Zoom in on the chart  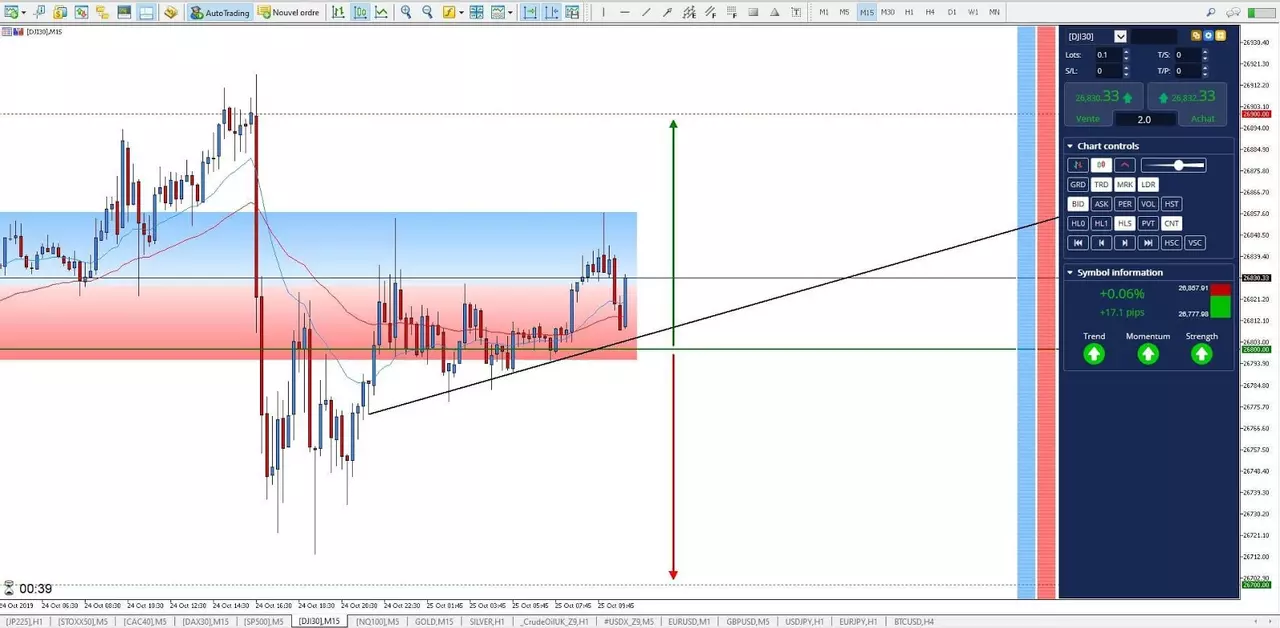point(405,12)
